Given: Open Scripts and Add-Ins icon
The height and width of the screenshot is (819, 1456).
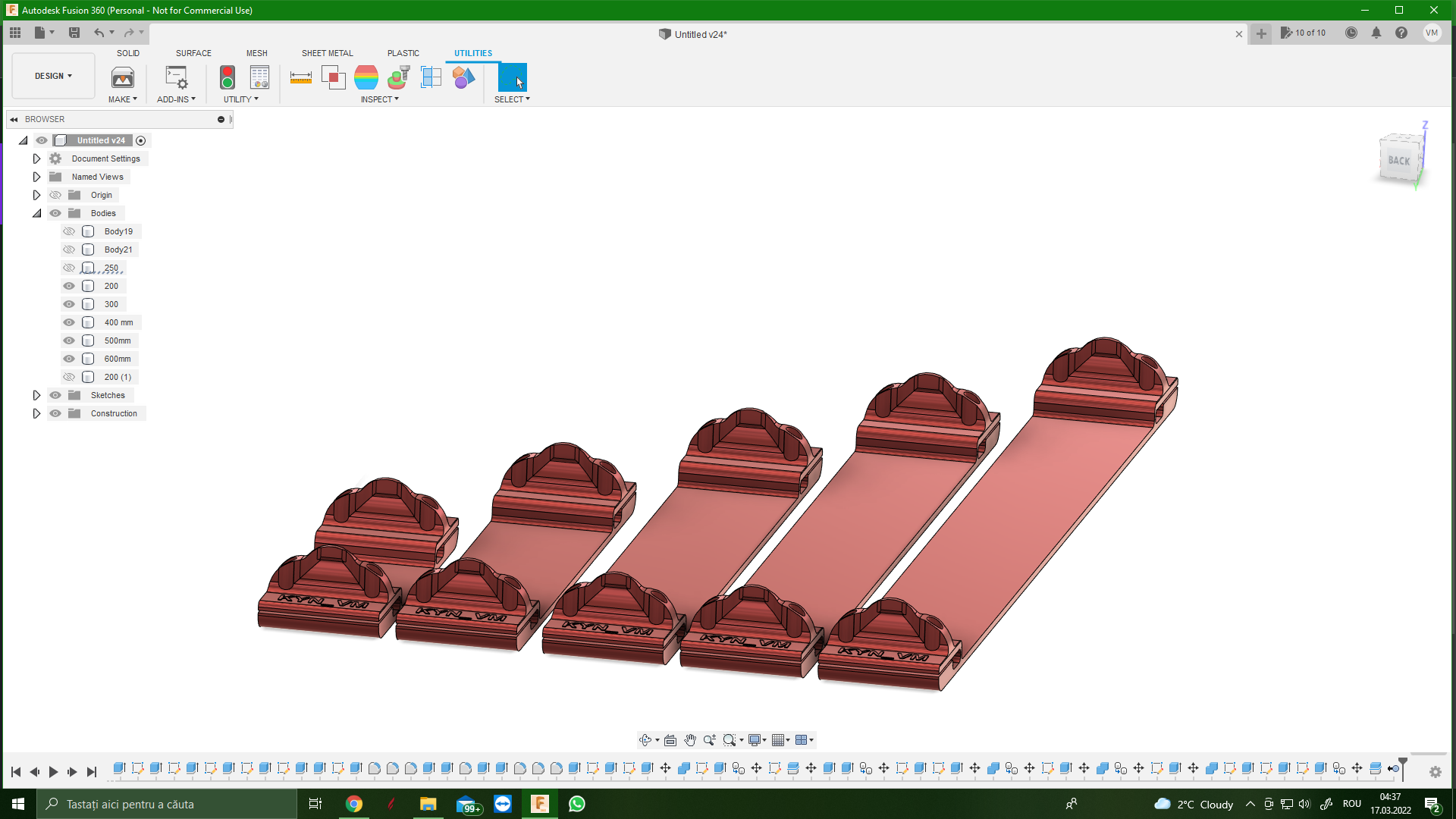Looking at the screenshot, I should (x=176, y=77).
